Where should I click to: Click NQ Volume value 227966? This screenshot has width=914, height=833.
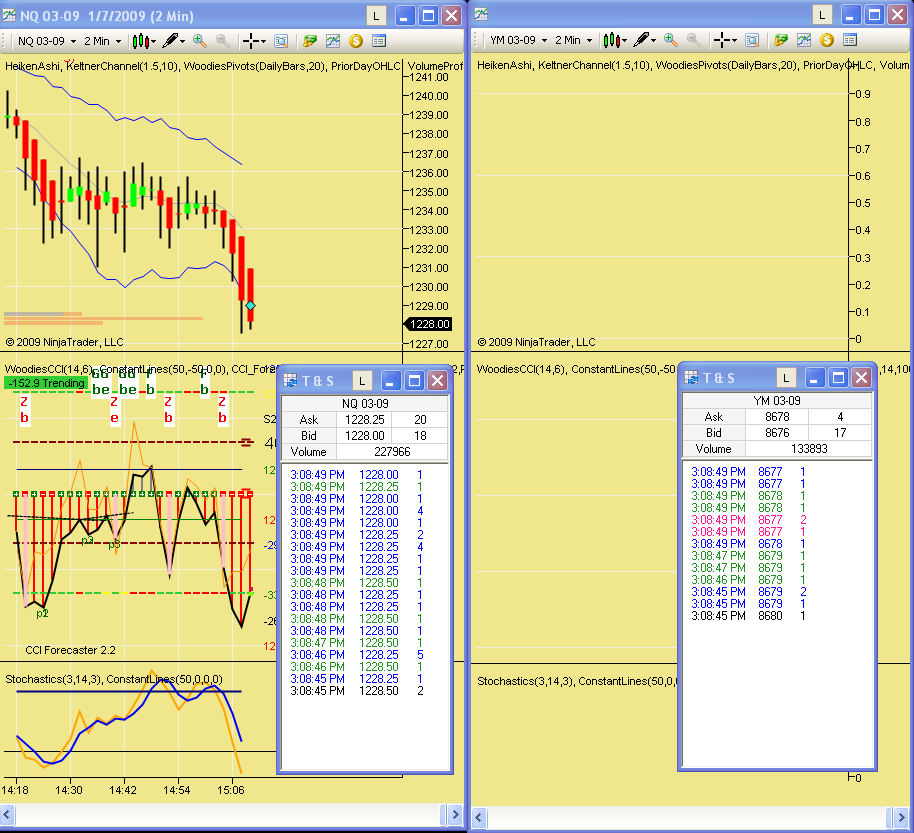(x=392, y=452)
